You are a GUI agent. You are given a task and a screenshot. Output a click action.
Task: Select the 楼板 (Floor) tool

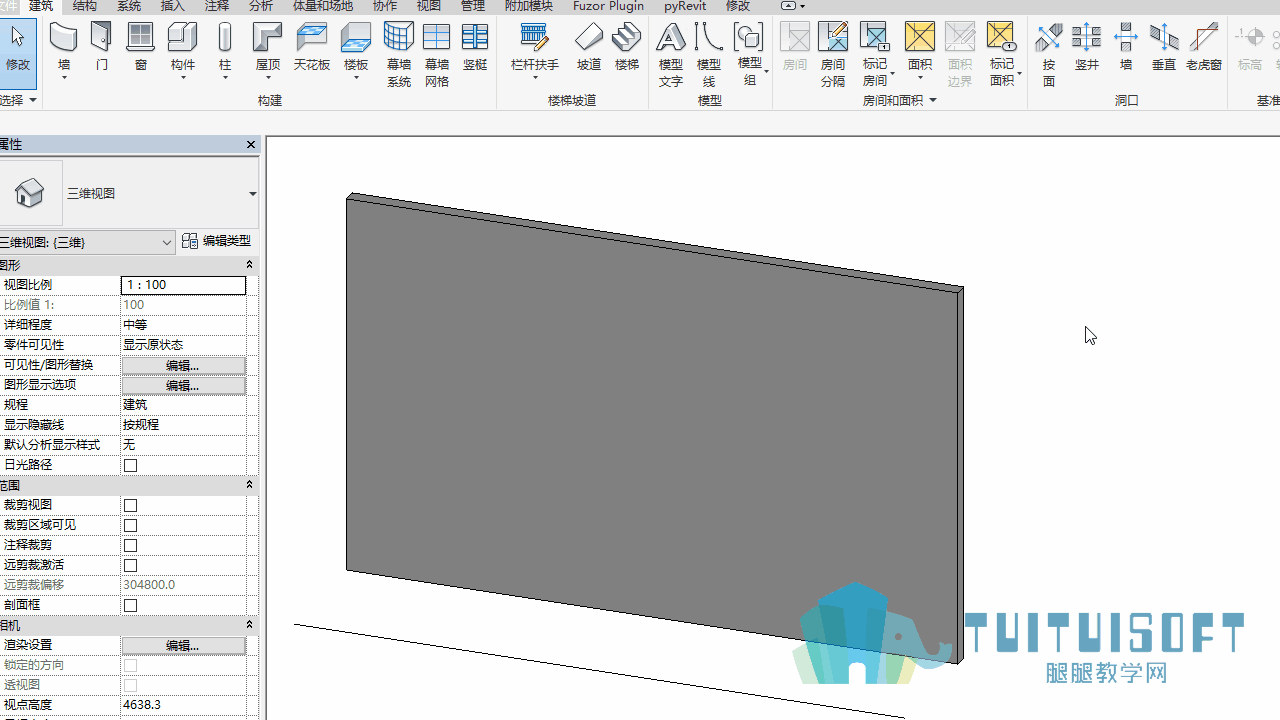[x=356, y=50]
